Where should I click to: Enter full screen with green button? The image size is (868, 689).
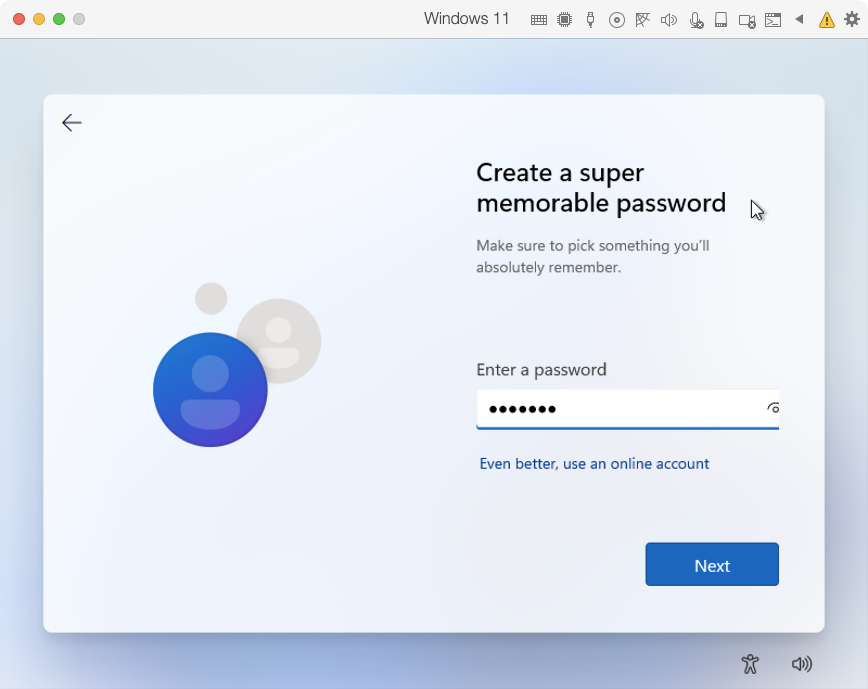click(x=59, y=19)
